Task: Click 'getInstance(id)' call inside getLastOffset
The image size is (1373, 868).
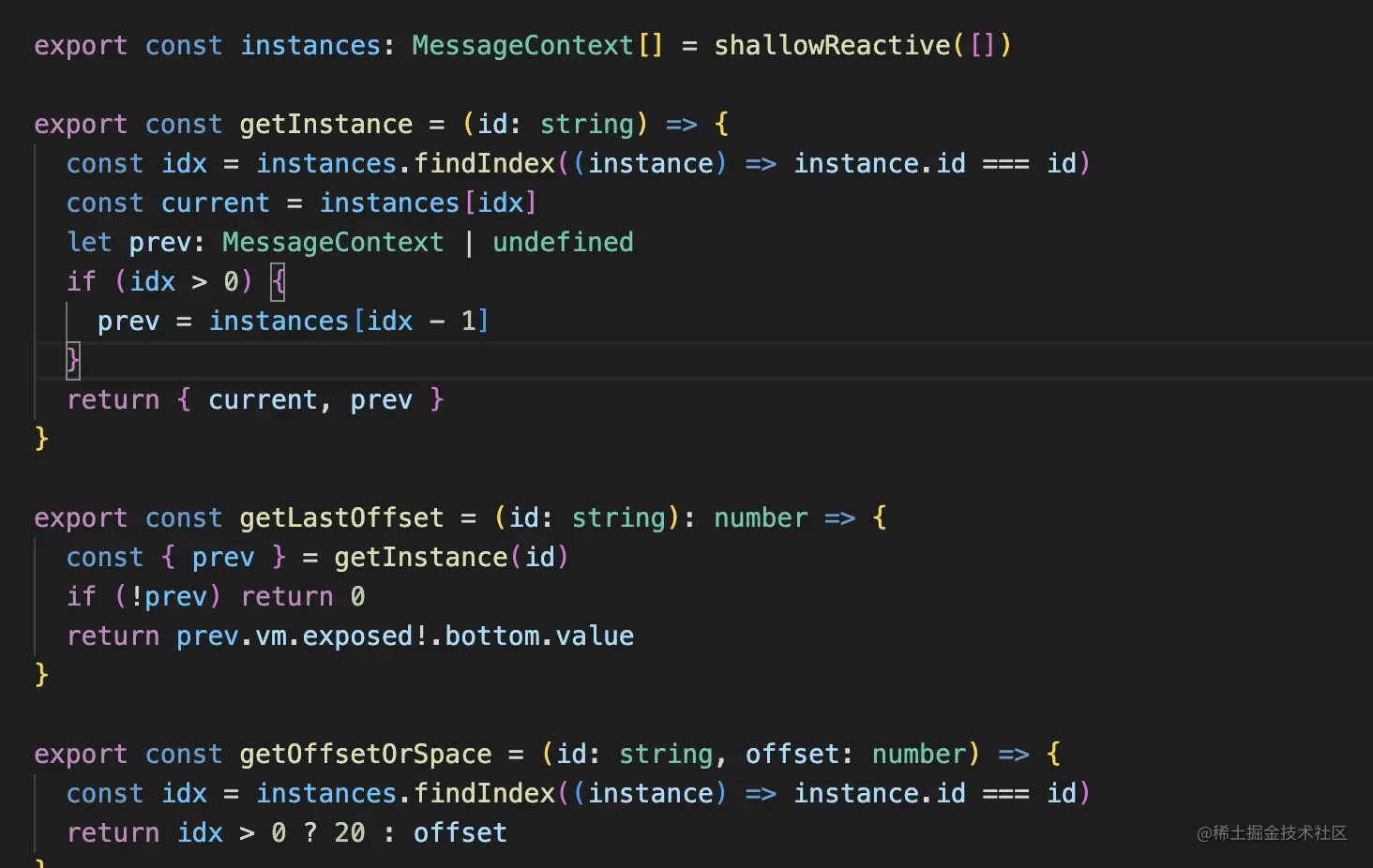Action: point(451,557)
